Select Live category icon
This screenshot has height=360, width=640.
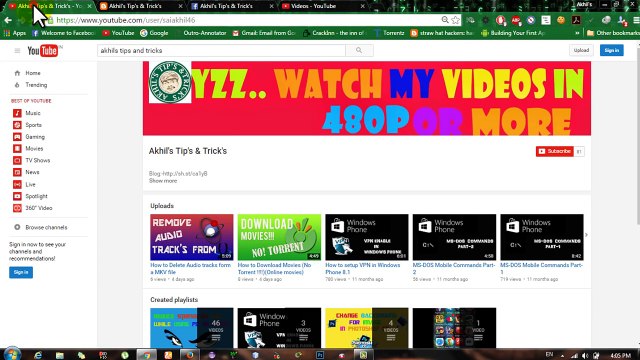(17, 184)
